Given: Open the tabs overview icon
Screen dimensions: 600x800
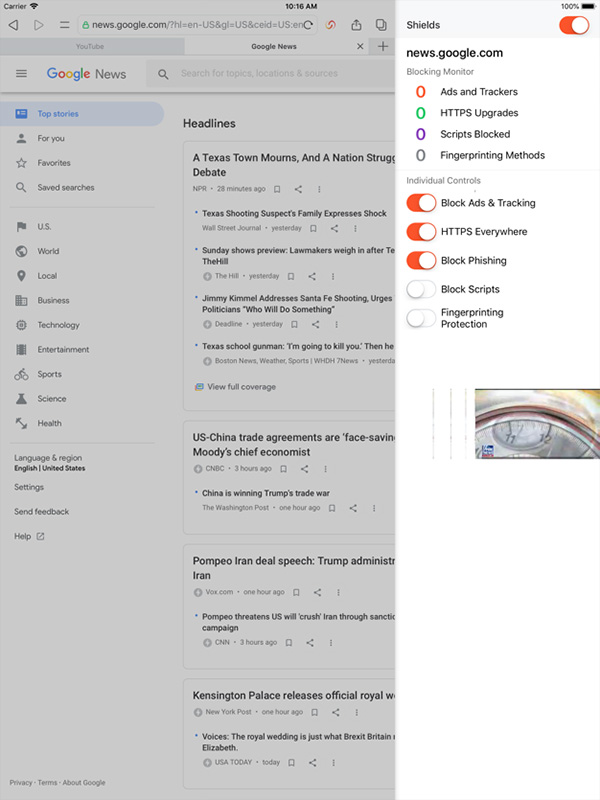Looking at the screenshot, I should [381, 24].
